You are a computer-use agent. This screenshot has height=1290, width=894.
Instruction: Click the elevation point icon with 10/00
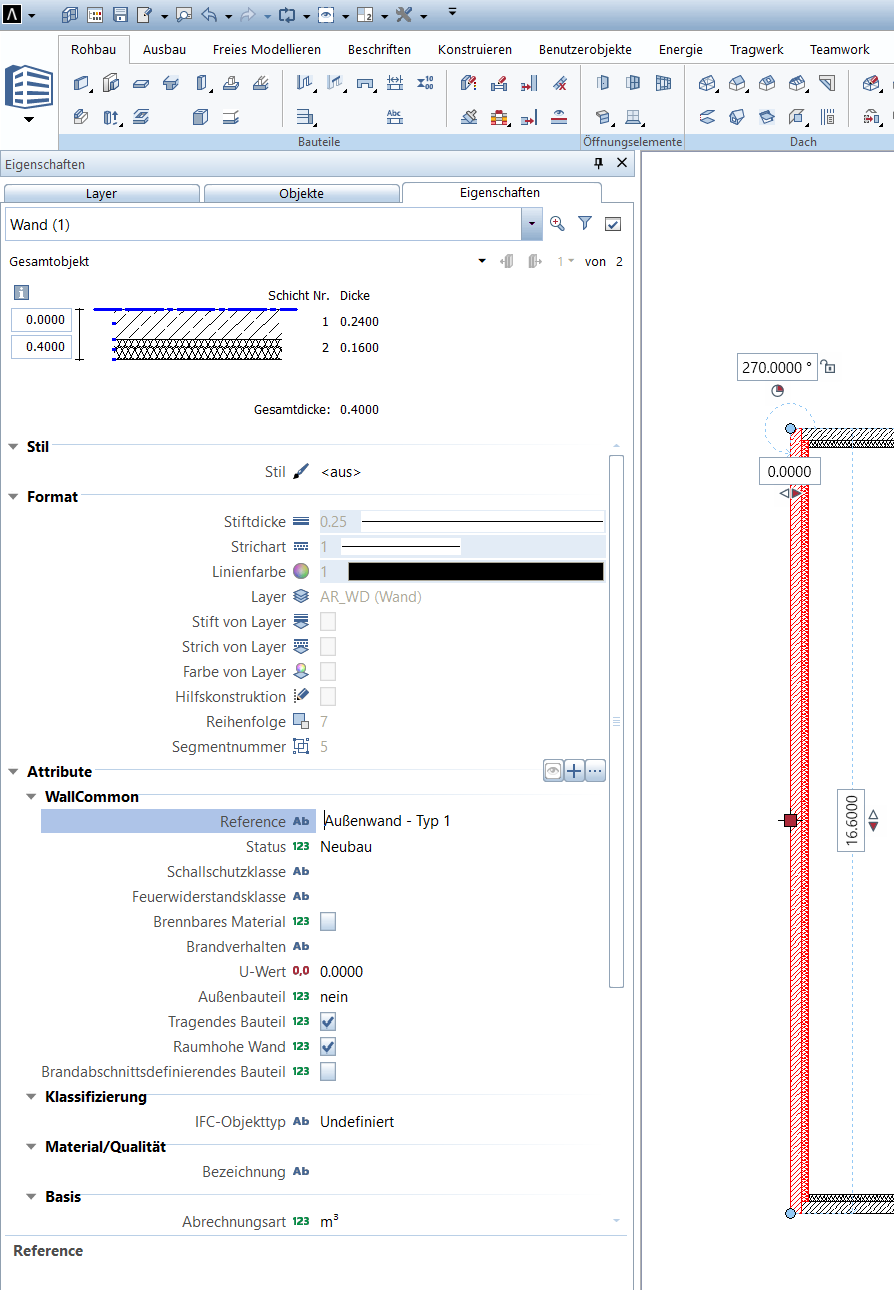425,84
